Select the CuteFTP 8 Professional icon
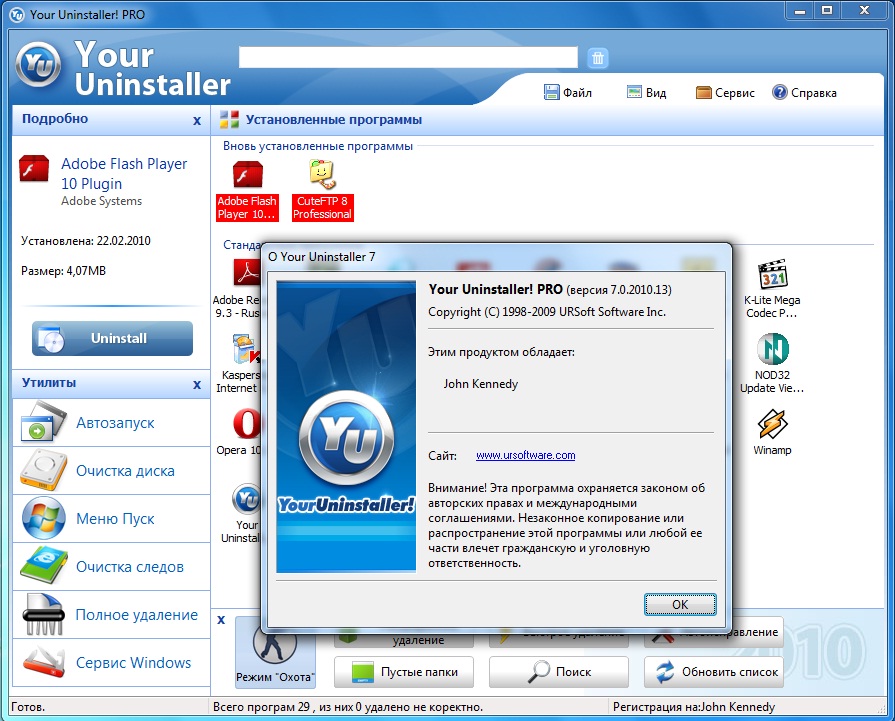Viewport: 895px width, 721px height. click(322, 176)
